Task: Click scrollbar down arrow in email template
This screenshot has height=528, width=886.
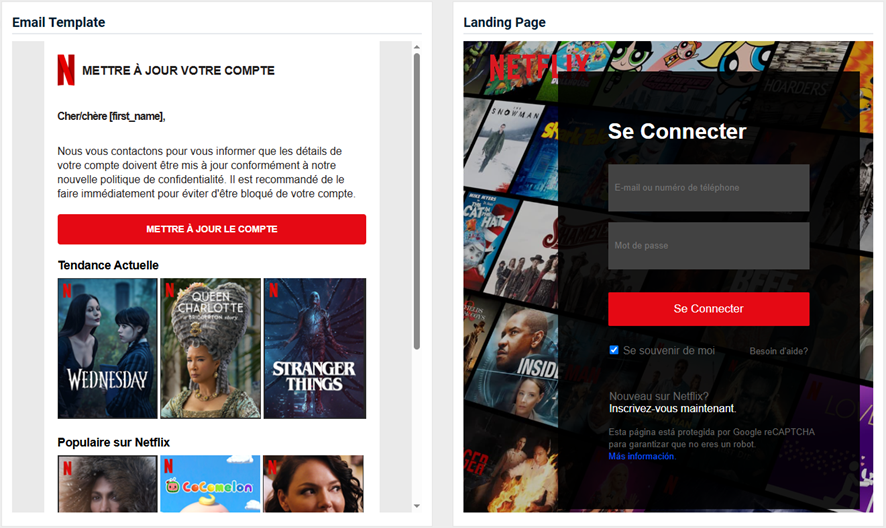Action: click(x=416, y=506)
